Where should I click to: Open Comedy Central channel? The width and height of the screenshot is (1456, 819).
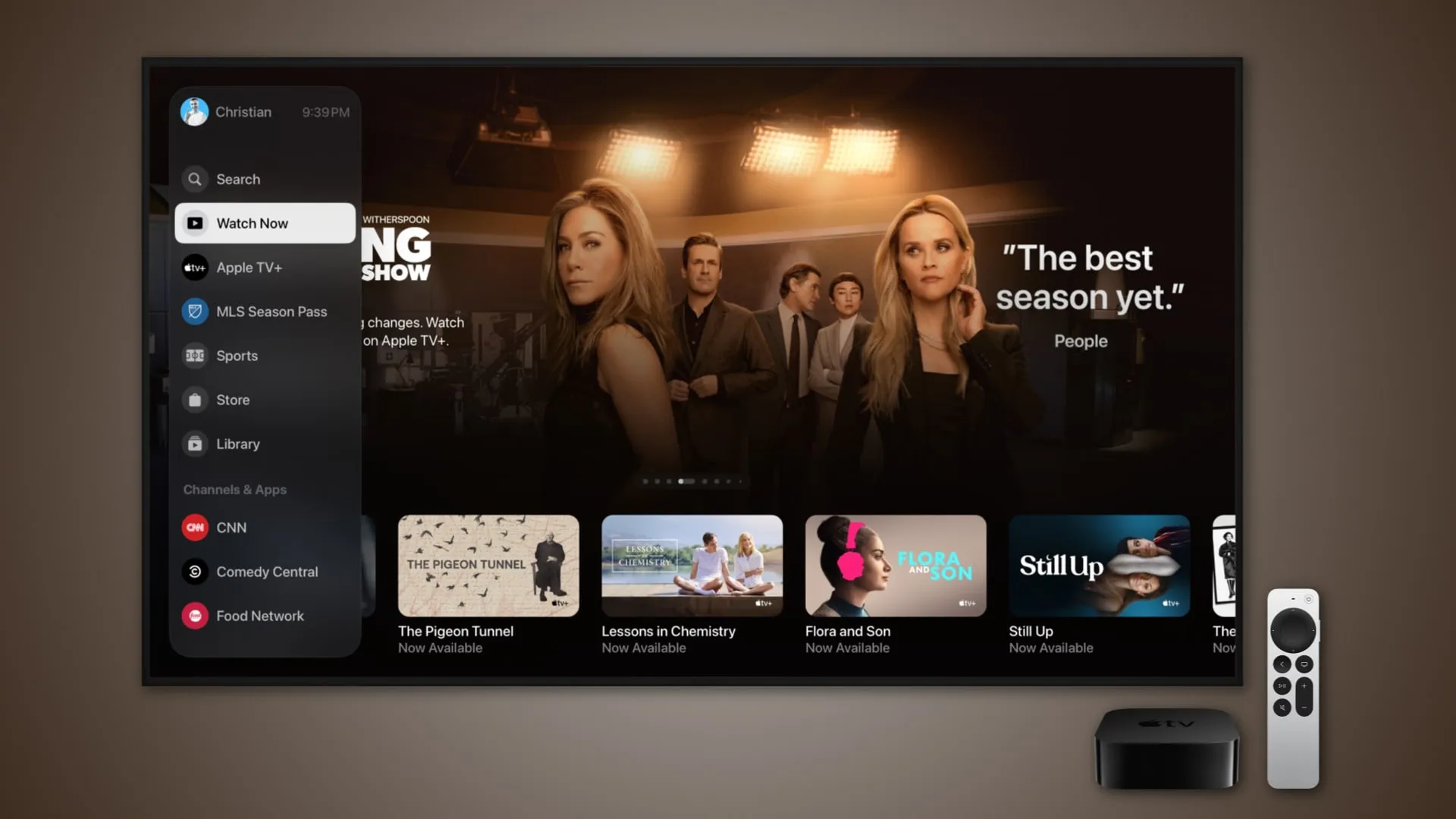267,571
